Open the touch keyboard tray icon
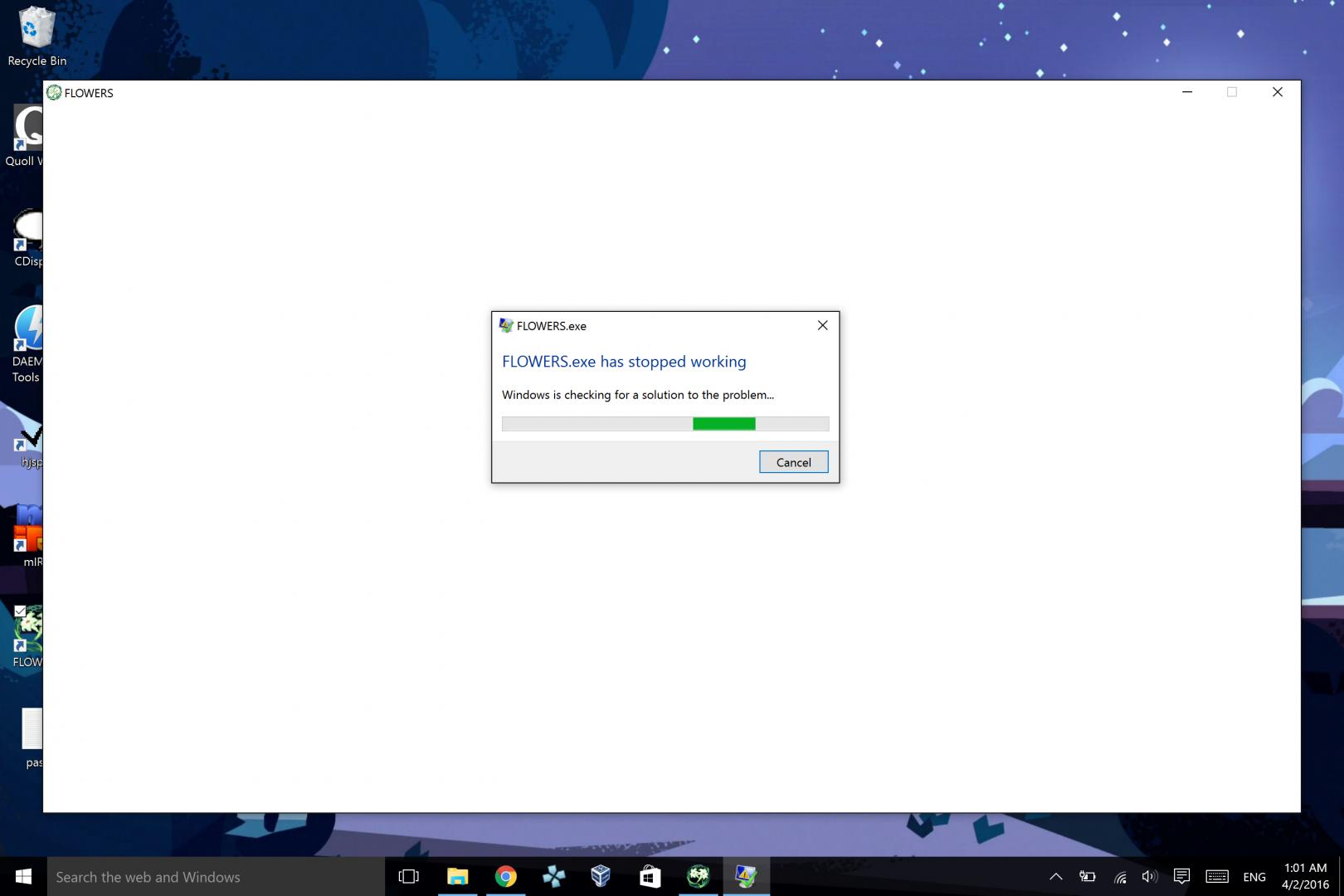The height and width of the screenshot is (896, 1344). [1217, 876]
